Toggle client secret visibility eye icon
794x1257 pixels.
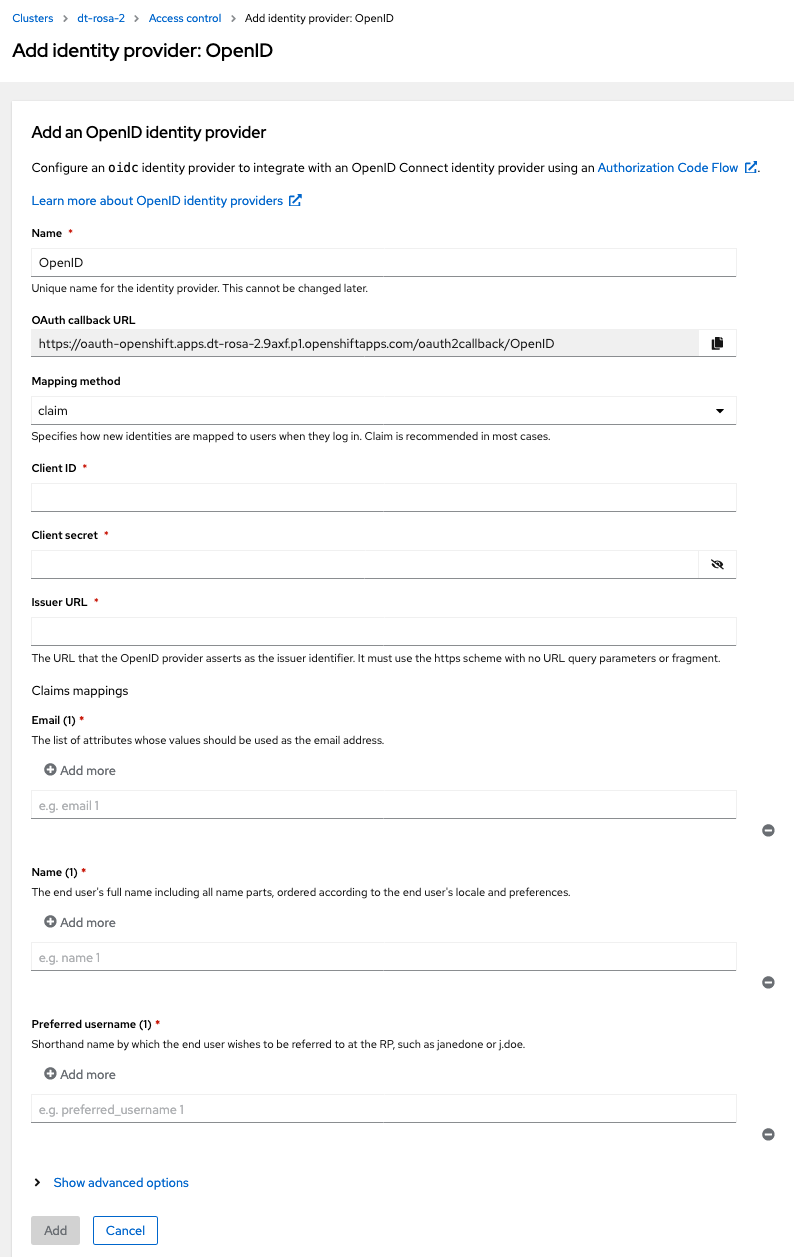click(x=716, y=564)
